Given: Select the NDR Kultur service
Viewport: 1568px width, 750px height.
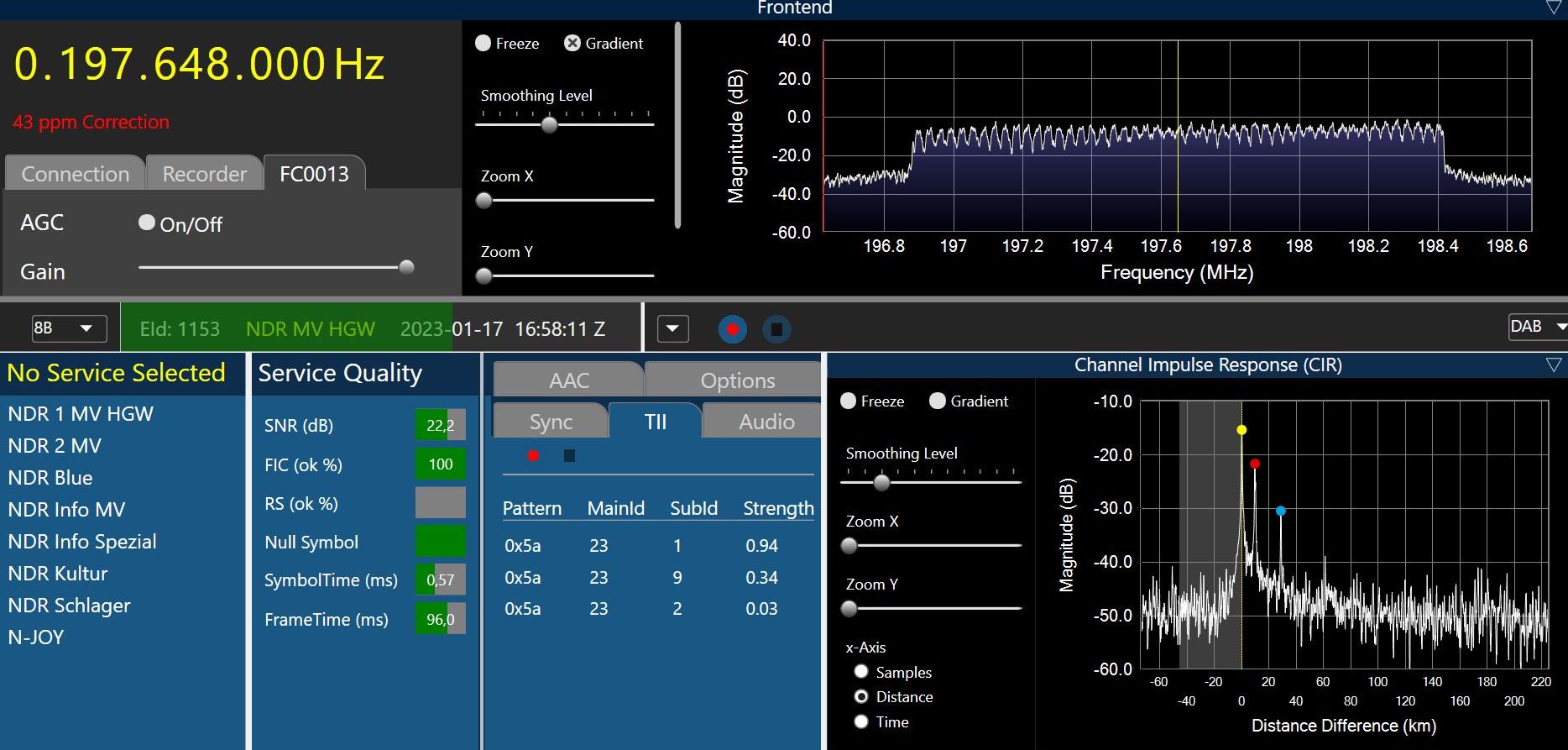Looking at the screenshot, I should coord(58,574).
